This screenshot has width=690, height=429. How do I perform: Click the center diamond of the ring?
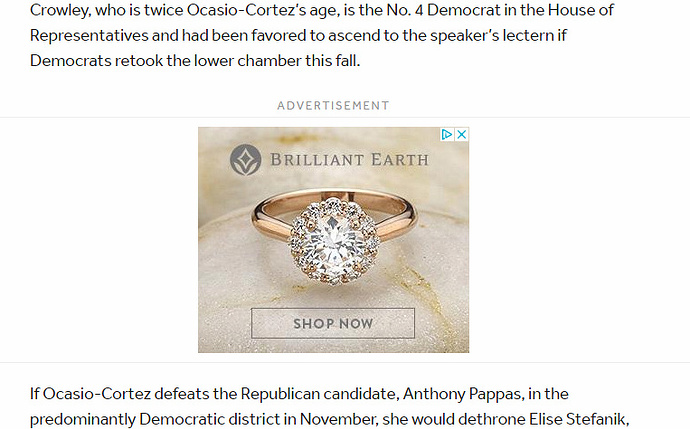pos(331,240)
